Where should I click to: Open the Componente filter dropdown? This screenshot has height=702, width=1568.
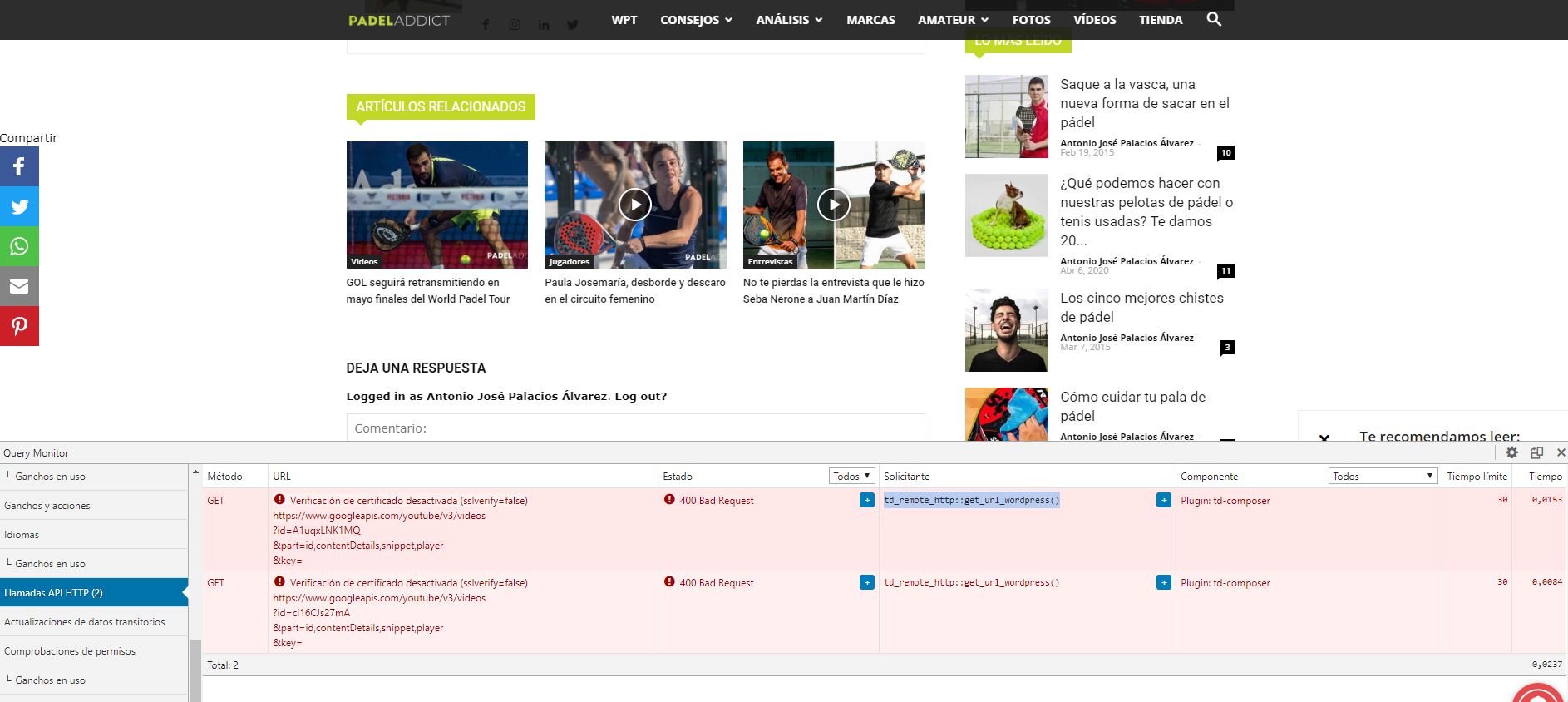point(1383,476)
